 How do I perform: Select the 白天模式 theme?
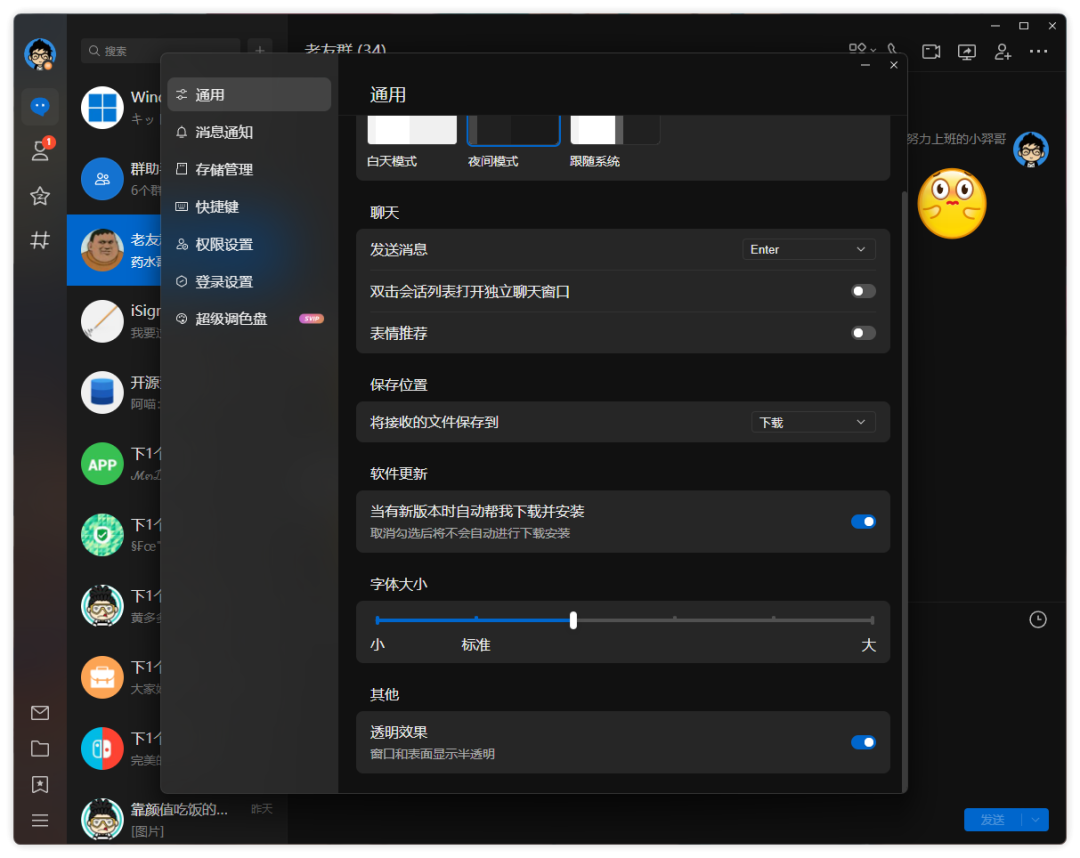pyautogui.click(x=412, y=129)
